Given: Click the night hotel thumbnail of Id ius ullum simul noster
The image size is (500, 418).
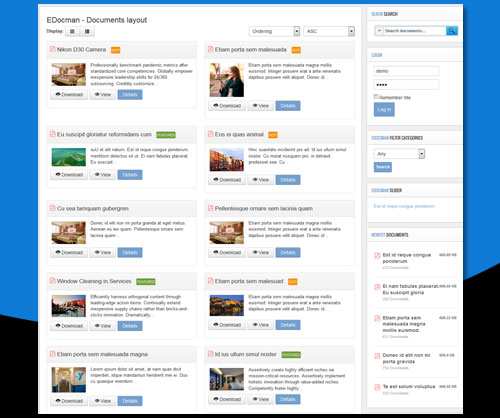Looking at the screenshot, I should (x=227, y=379).
